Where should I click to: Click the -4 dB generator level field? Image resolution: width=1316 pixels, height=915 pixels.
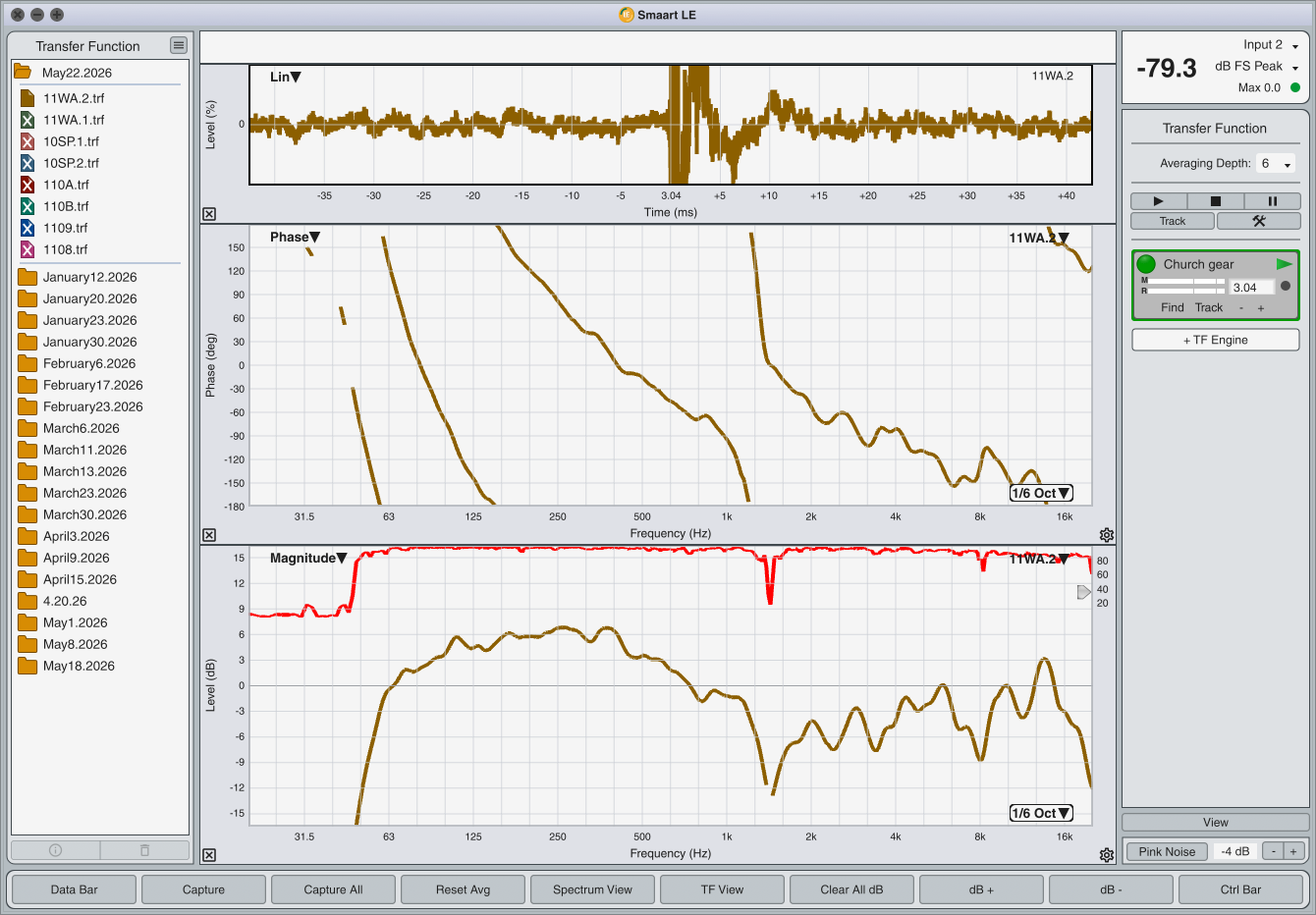pyautogui.click(x=1235, y=851)
